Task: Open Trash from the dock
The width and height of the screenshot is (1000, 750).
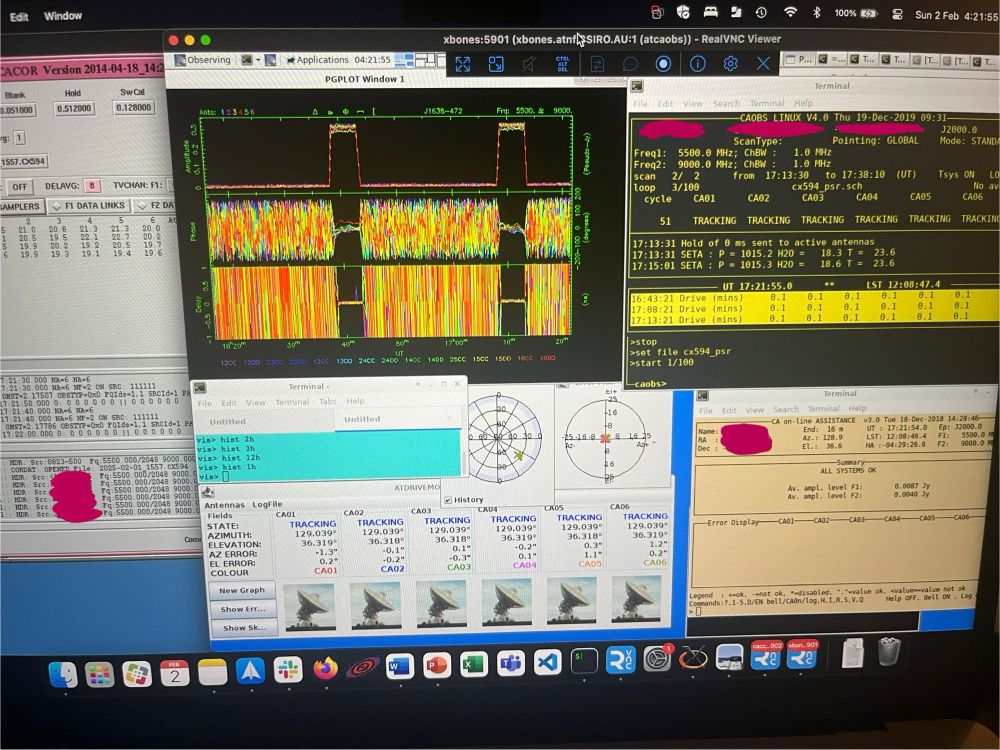Action: 888,652
